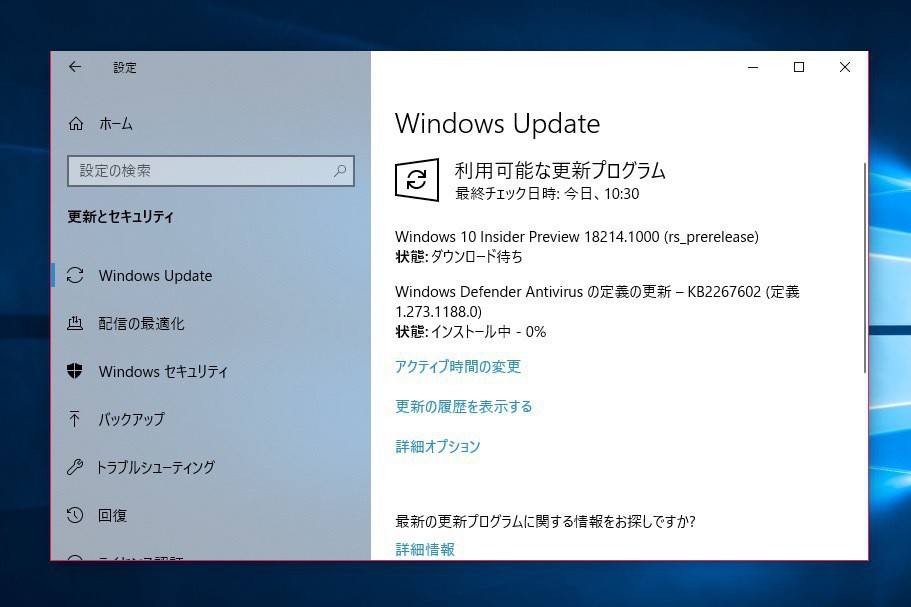Click the search magnifier icon
The width and height of the screenshot is (911, 607).
340,171
